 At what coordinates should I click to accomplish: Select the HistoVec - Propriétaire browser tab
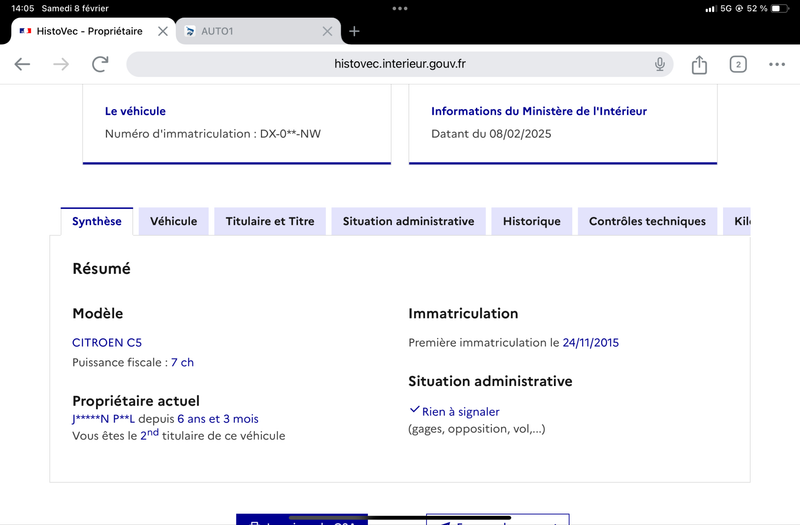tap(93, 32)
